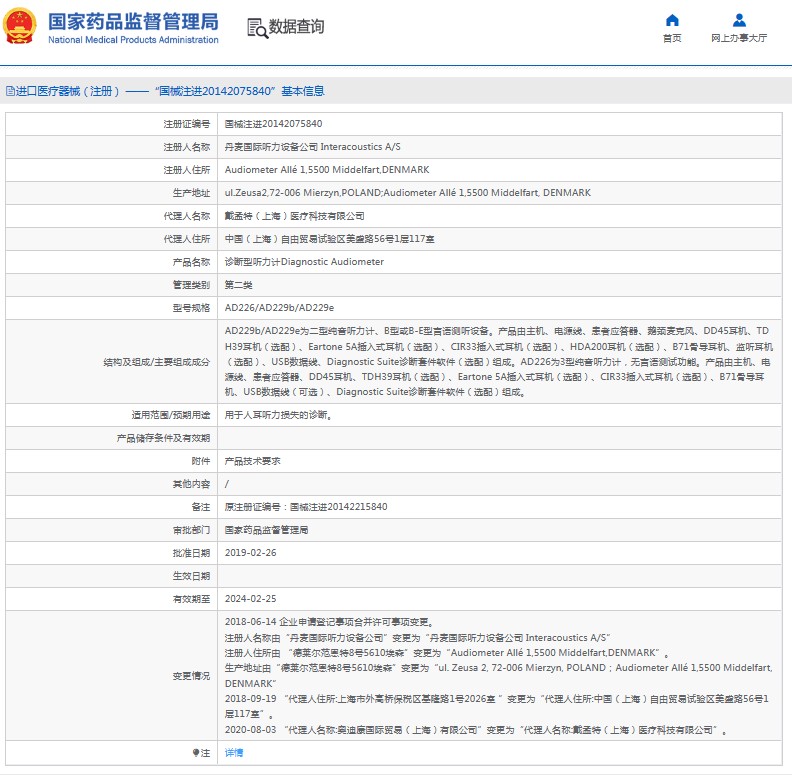The image size is (792, 775).
Task: Click the 产品技术要求 attachment entry
Action: tap(252, 461)
